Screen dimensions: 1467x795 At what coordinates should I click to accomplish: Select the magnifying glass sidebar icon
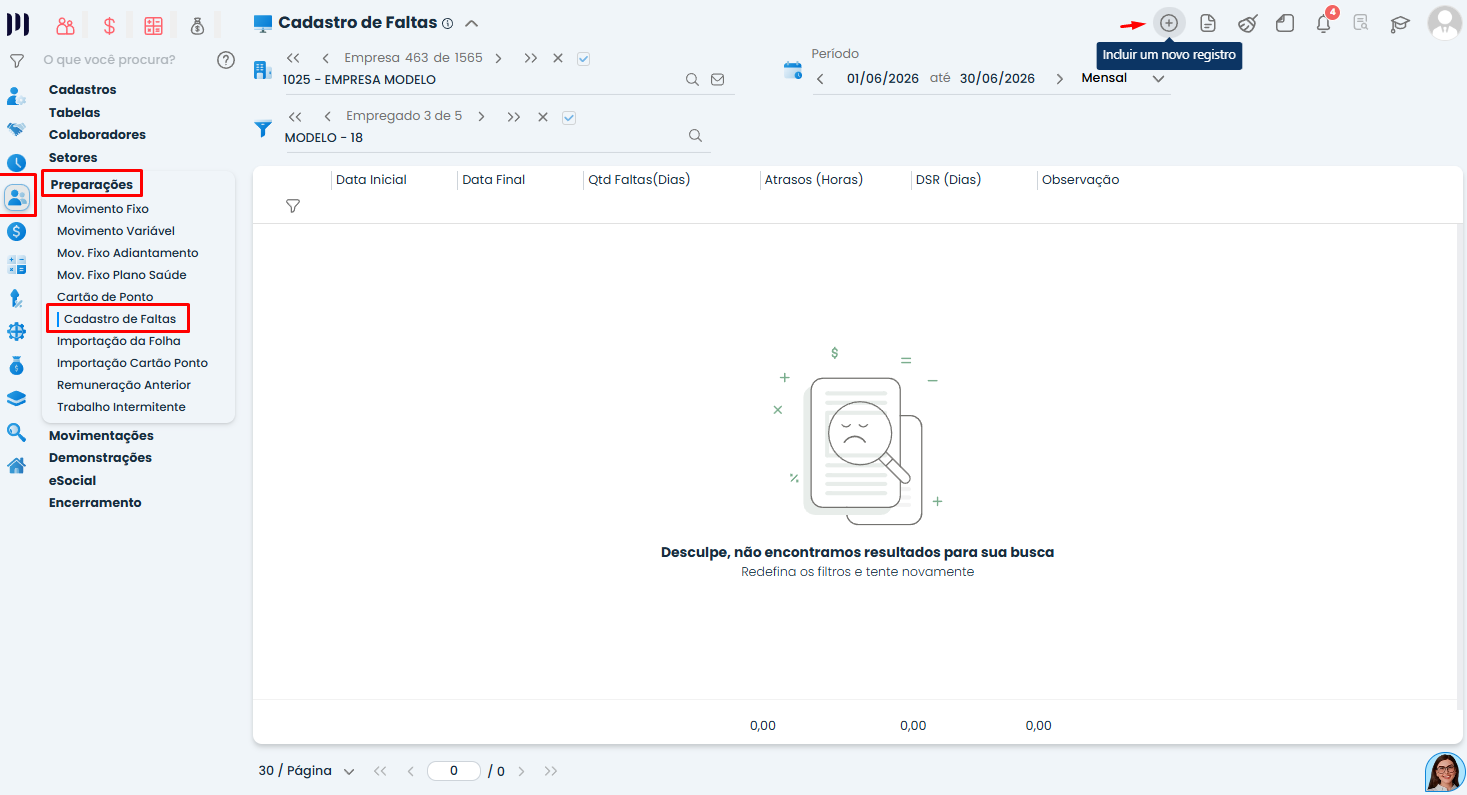point(16,432)
